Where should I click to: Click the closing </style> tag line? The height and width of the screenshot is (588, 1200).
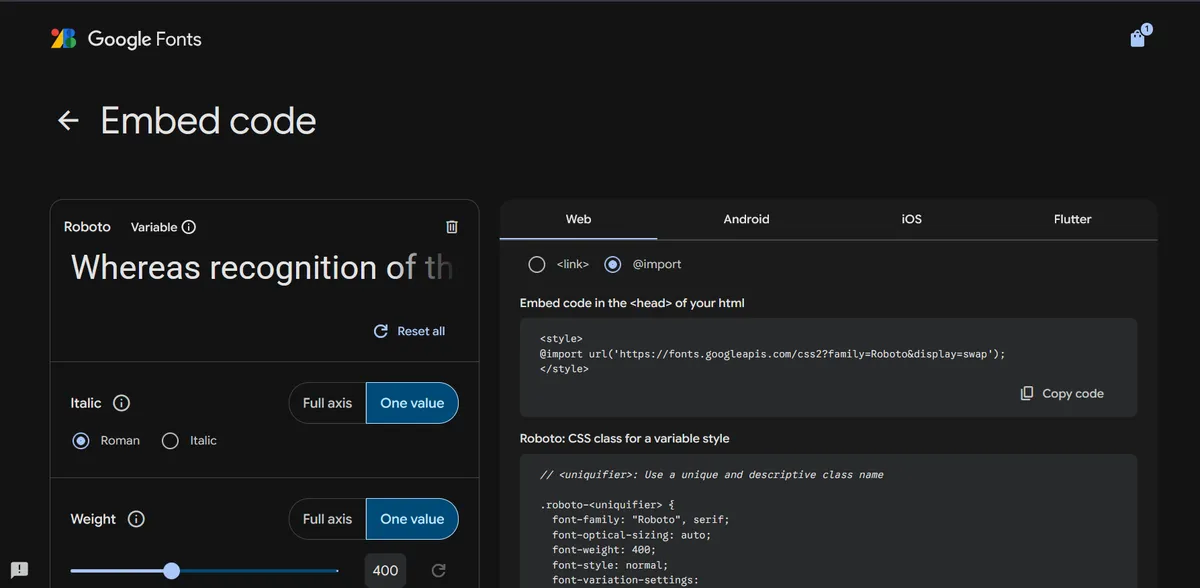tap(565, 369)
